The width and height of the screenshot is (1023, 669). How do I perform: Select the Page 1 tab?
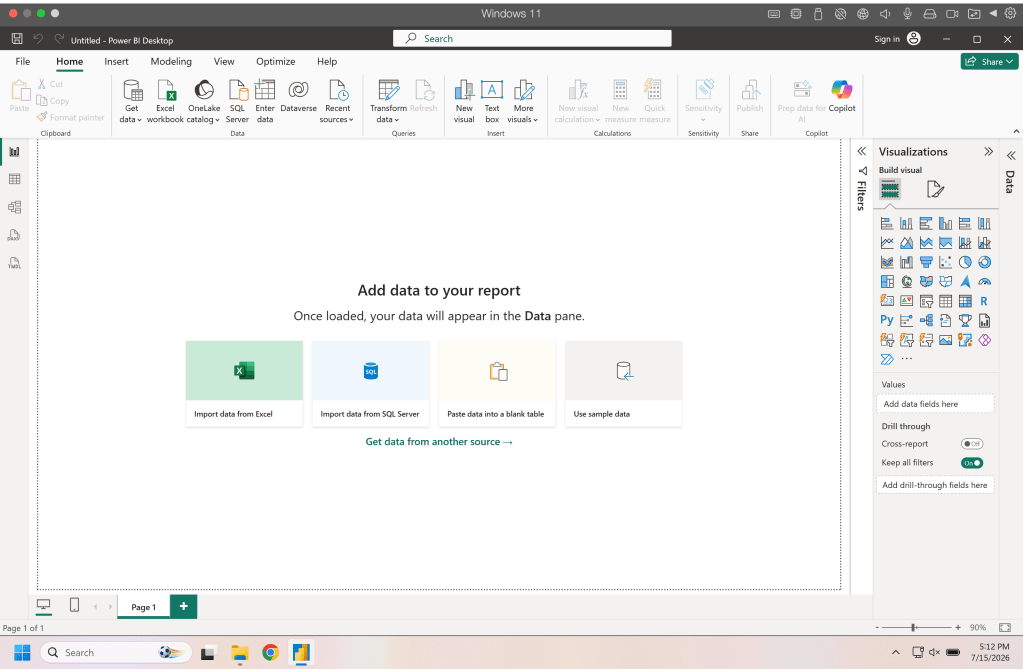pos(144,607)
